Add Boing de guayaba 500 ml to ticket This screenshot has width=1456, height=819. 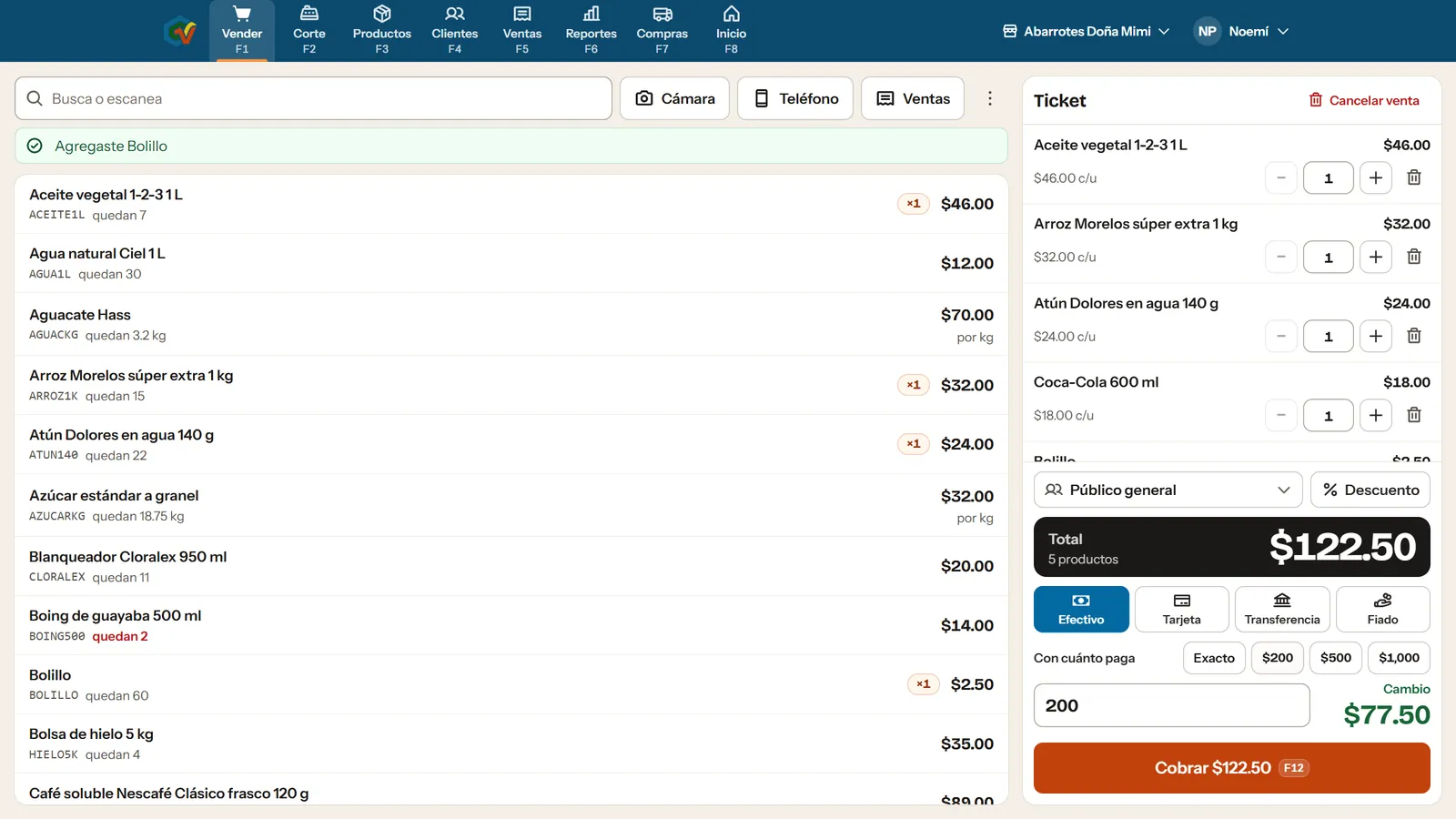[x=511, y=625]
